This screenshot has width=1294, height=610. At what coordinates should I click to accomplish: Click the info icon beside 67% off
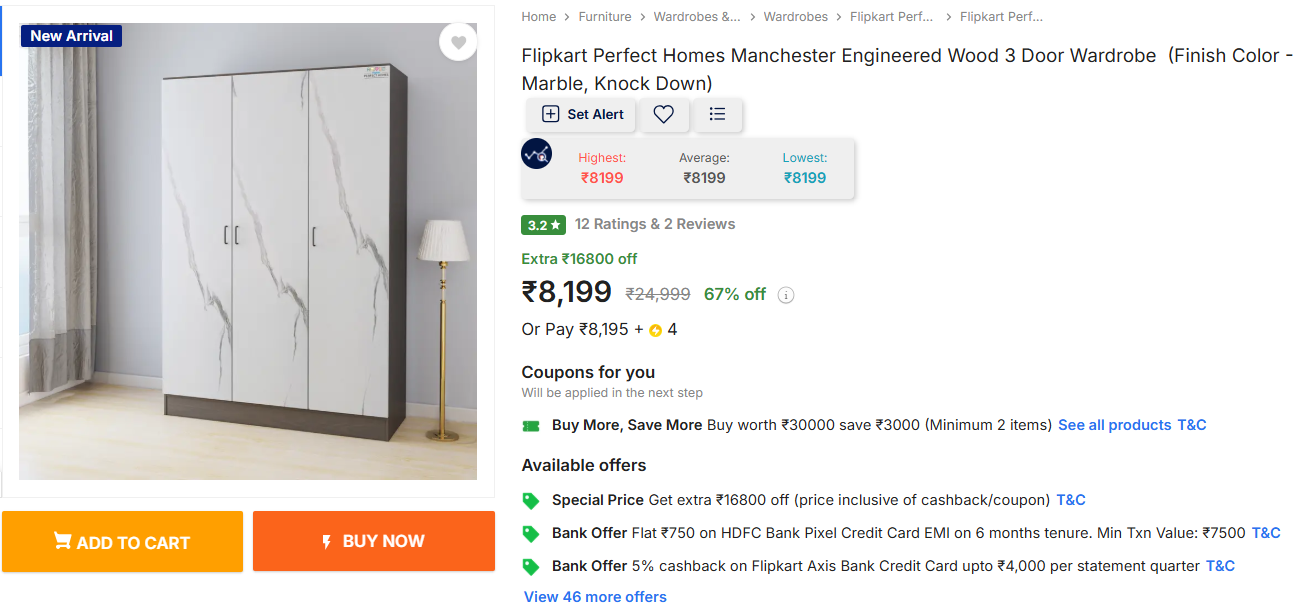click(786, 295)
